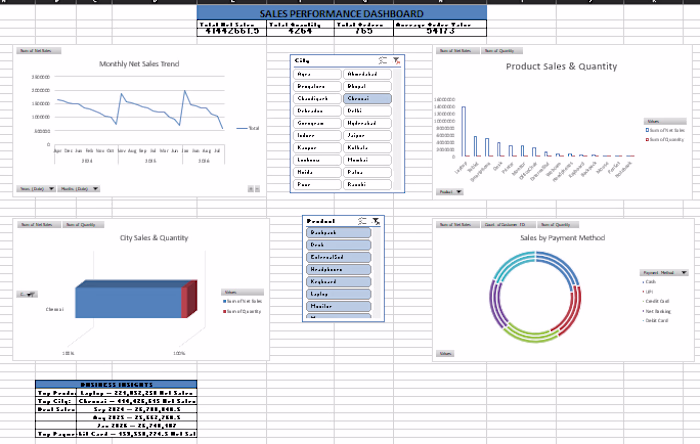Select Noida in City slicer

(x=317, y=172)
